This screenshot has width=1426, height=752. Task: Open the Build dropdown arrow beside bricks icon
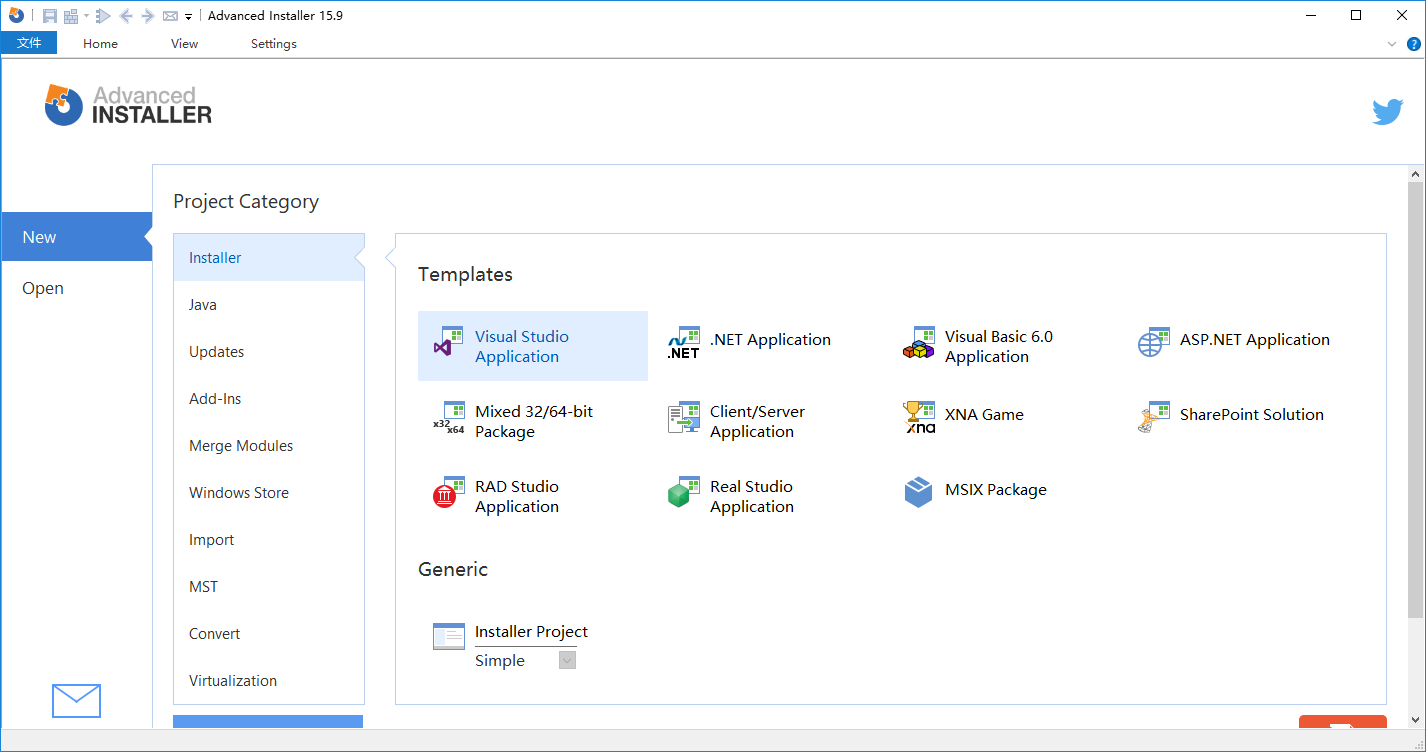click(x=87, y=16)
